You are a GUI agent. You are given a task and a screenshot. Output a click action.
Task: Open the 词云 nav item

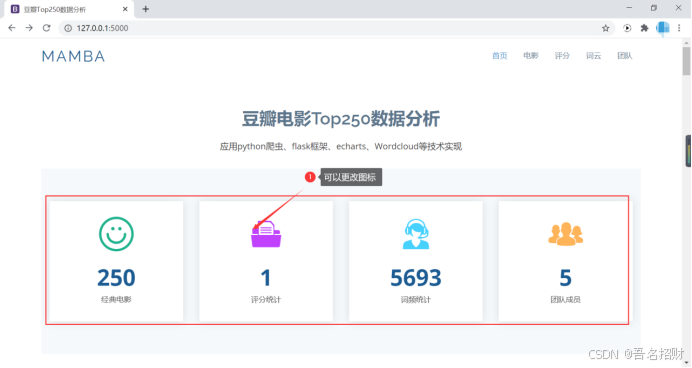[x=594, y=56]
